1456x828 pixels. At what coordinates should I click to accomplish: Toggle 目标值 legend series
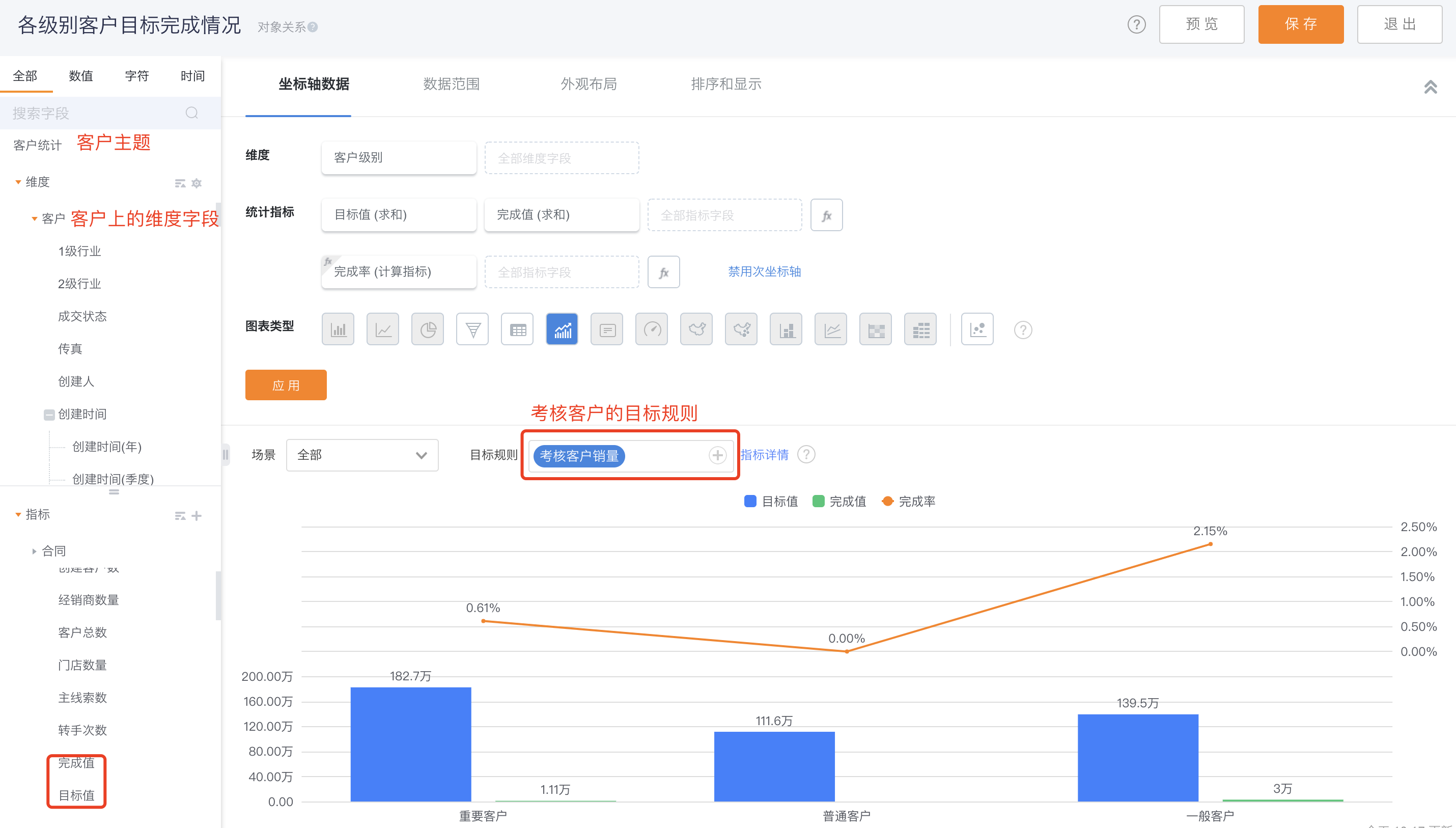(x=771, y=501)
